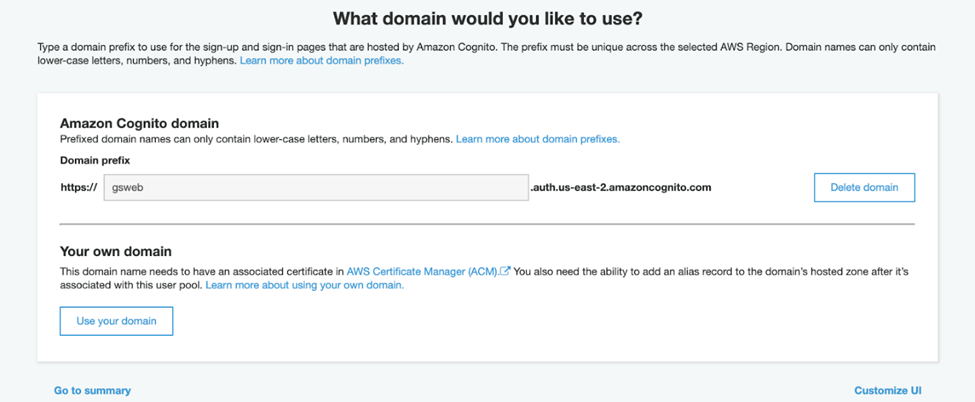
Task: Click the horizontal divider between domain sections
Action: pos(488,223)
